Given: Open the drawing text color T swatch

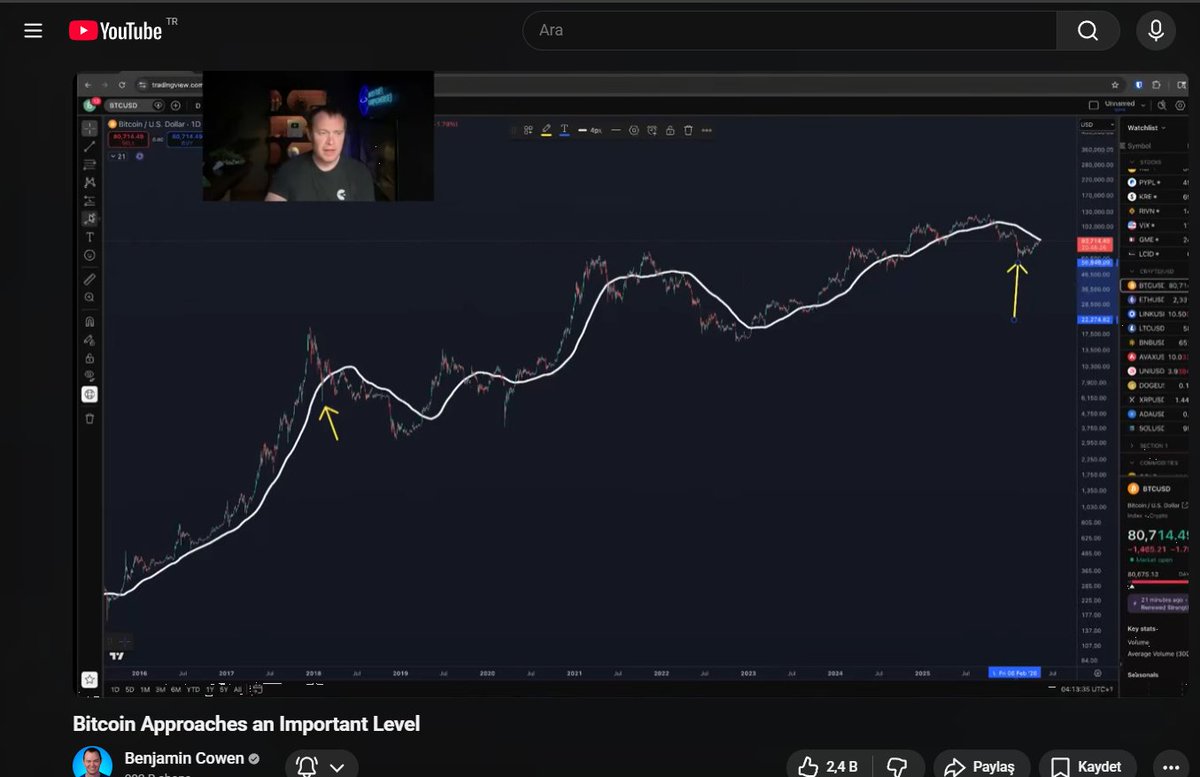Looking at the screenshot, I should 565,130.
